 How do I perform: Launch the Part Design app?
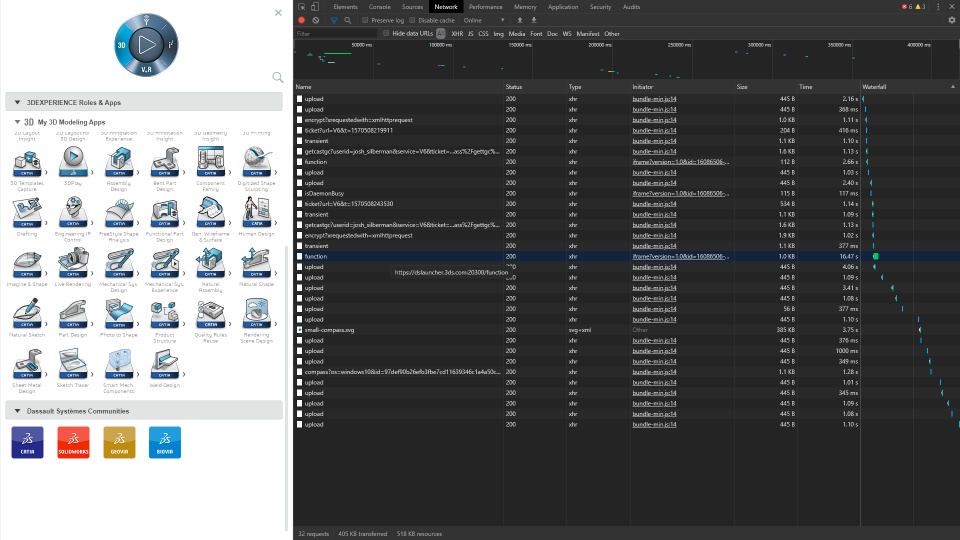click(x=73, y=314)
